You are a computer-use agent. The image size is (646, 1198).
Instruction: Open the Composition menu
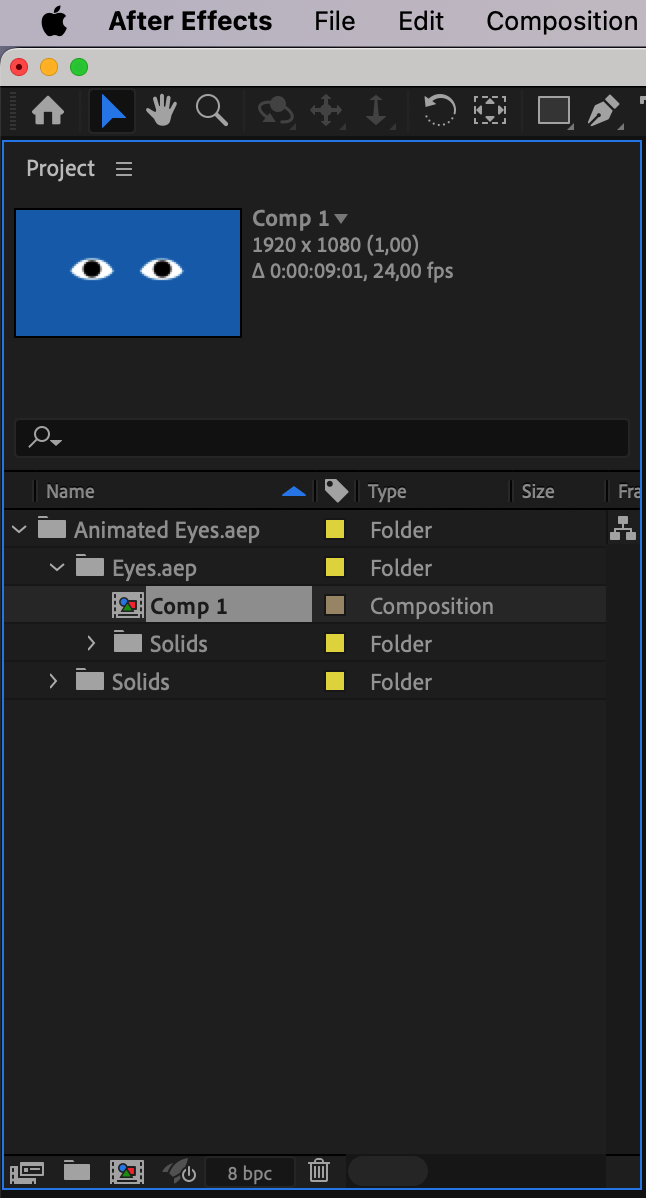(562, 21)
